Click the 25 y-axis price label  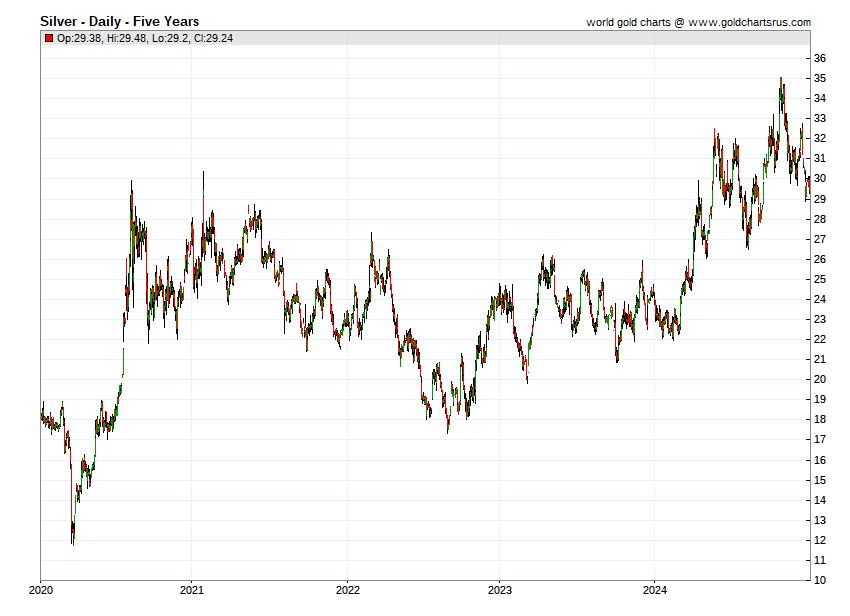tap(820, 279)
